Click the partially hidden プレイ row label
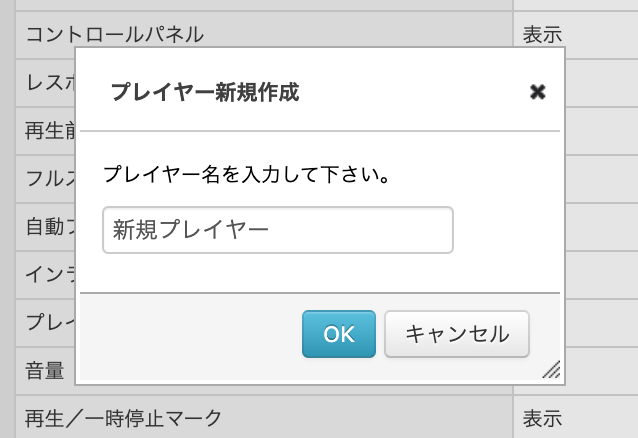Screen dimensions: 638x438 click(x=50, y=322)
